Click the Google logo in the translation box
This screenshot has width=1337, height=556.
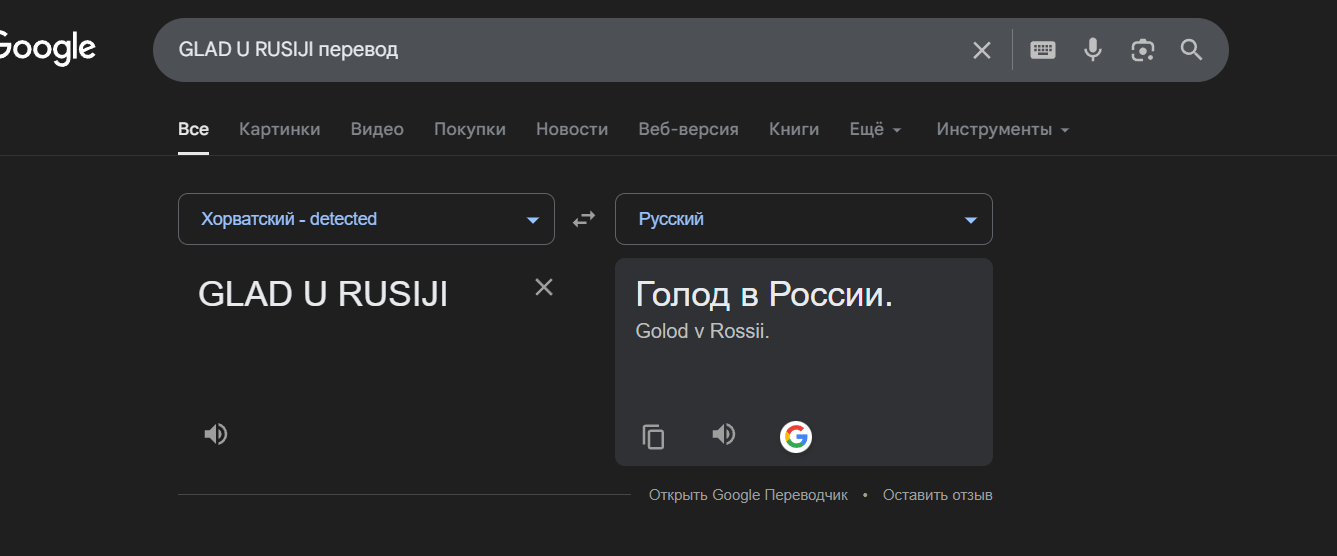click(x=796, y=436)
